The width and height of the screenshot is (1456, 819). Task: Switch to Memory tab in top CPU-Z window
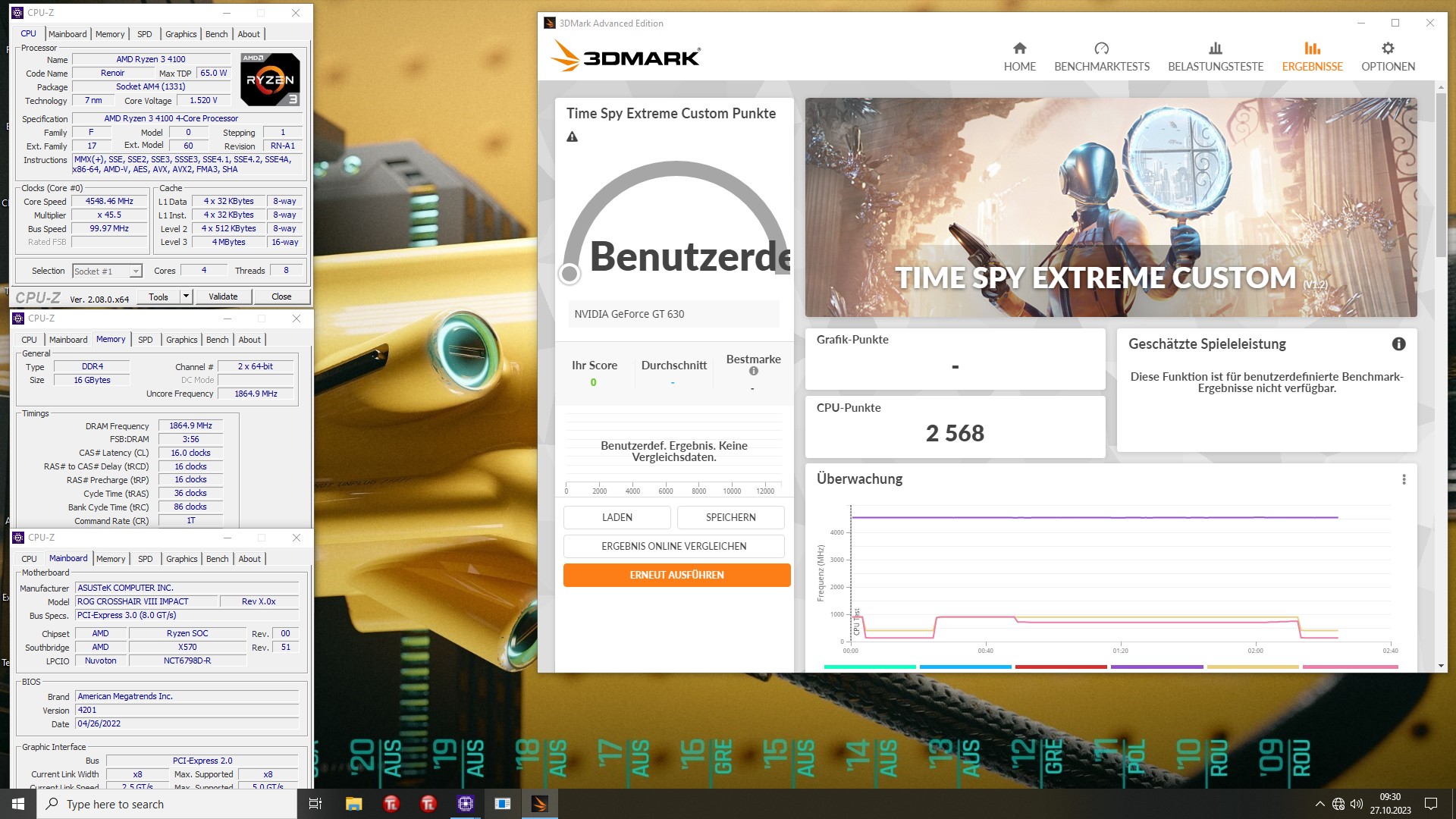pyautogui.click(x=110, y=34)
